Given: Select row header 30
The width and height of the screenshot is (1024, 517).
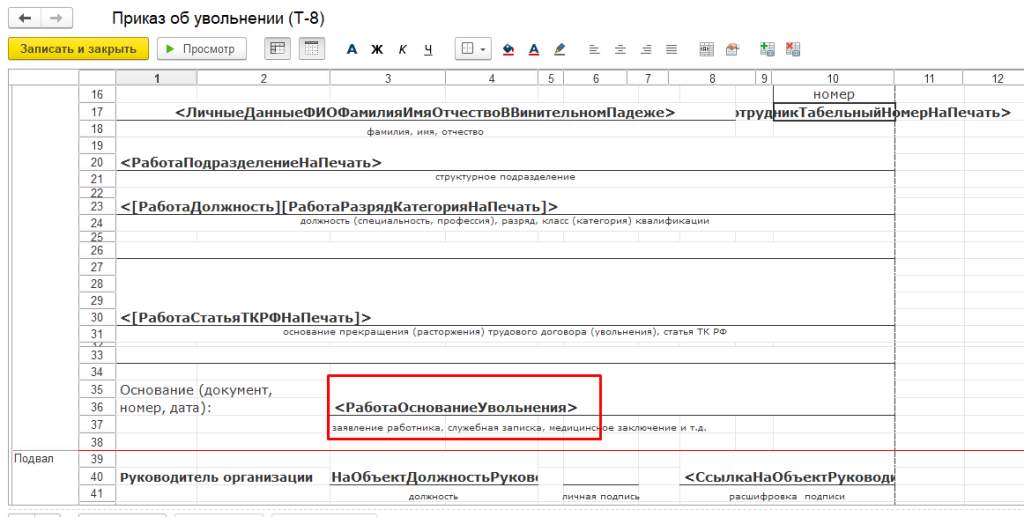Looking at the screenshot, I should 97,317.
